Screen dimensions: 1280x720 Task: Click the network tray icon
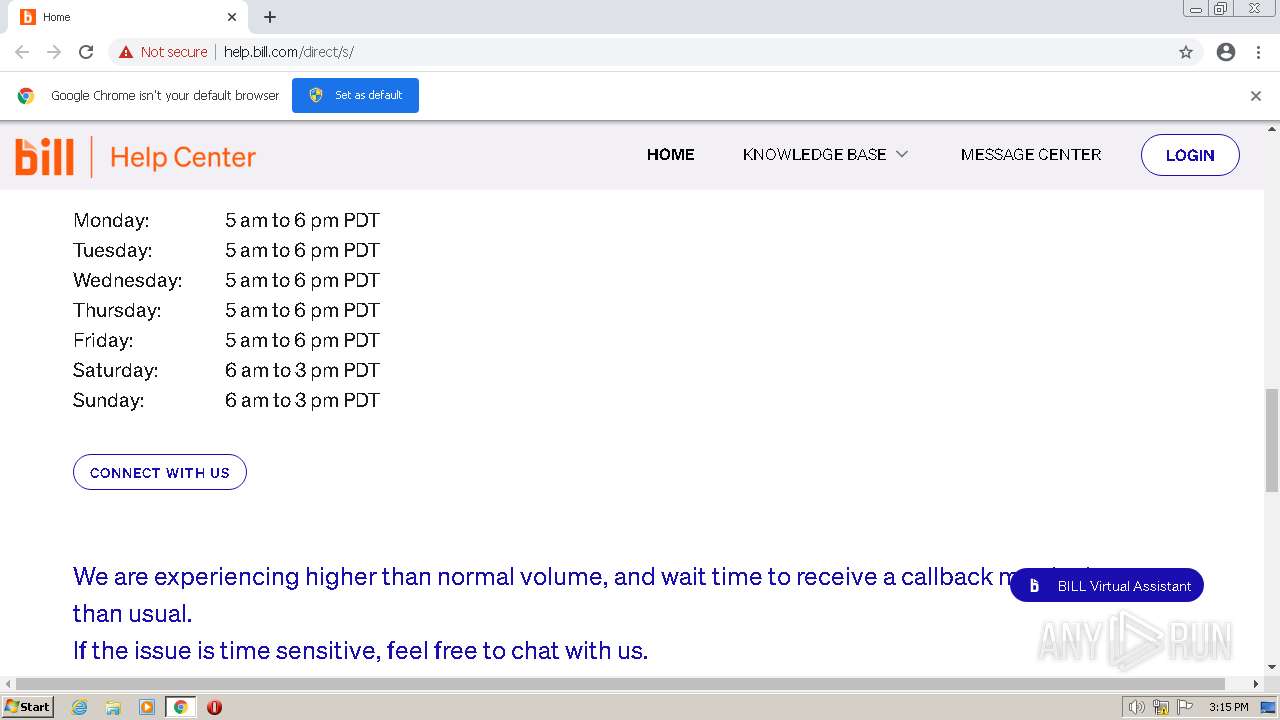[x=1161, y=707]
